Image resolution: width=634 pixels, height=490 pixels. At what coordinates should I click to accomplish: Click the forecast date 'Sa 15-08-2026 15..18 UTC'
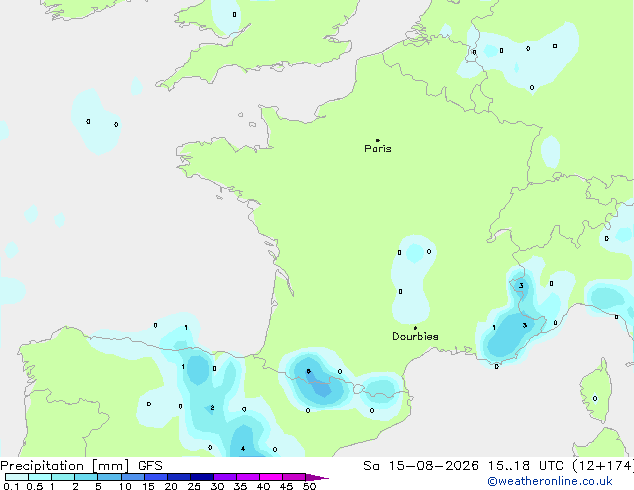(463, 466)
